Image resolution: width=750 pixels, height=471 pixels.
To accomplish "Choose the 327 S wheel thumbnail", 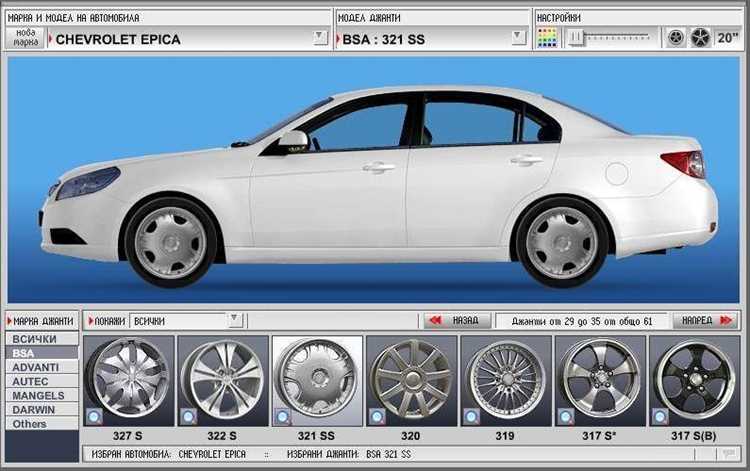I will pos(129,380).
